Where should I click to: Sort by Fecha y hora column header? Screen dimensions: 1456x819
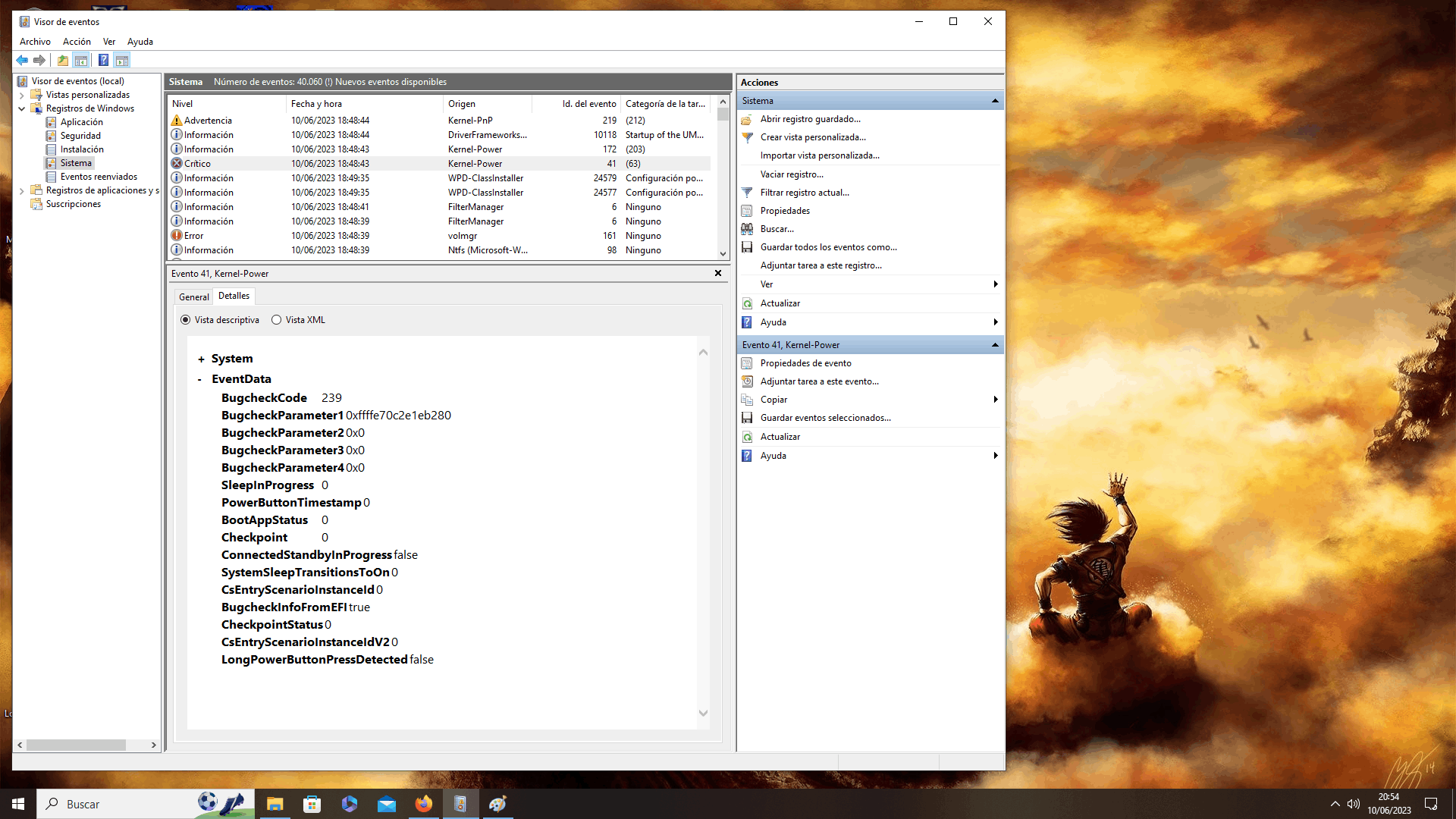365,105
